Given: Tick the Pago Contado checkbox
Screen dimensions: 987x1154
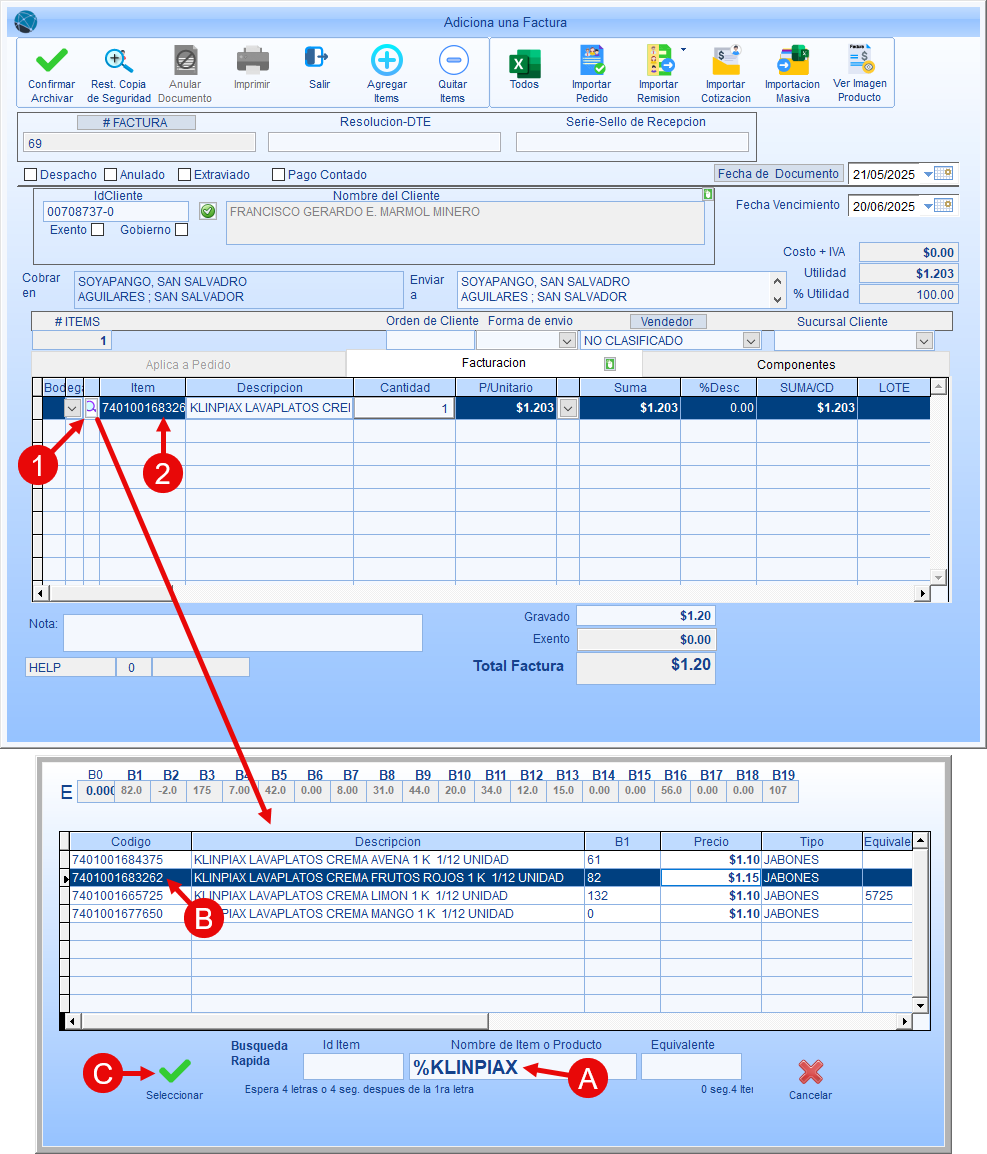Looking at the screenshot, I should 278,174.
